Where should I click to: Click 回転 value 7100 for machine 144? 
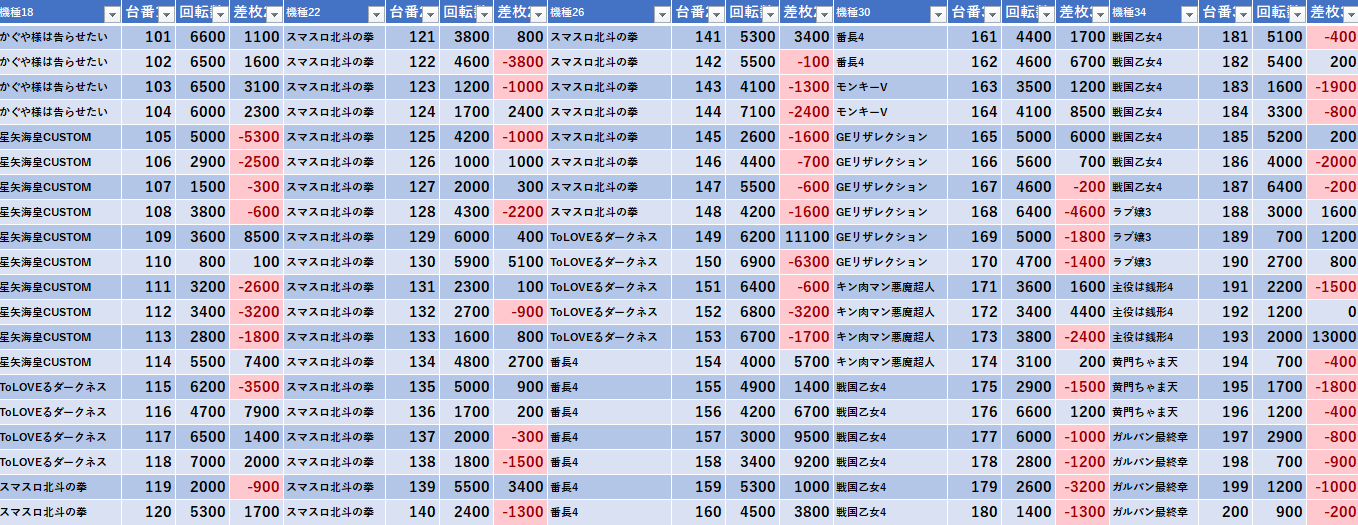752,112
